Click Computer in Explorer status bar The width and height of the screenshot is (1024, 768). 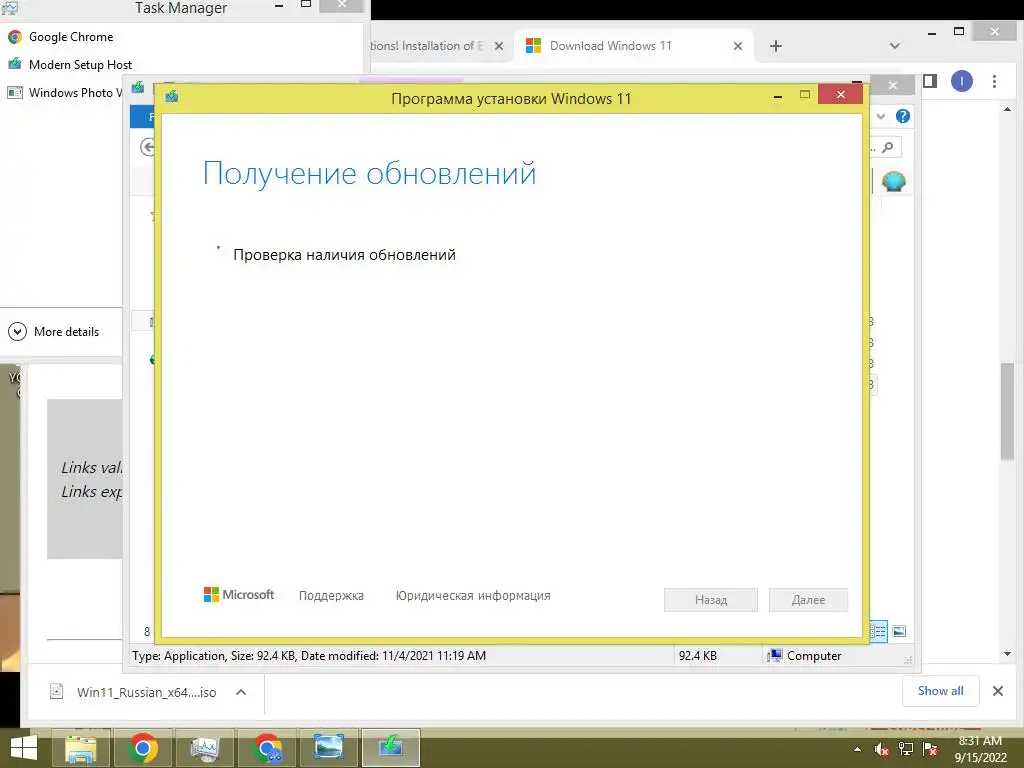pyautogui.click(x=805, y=656)
